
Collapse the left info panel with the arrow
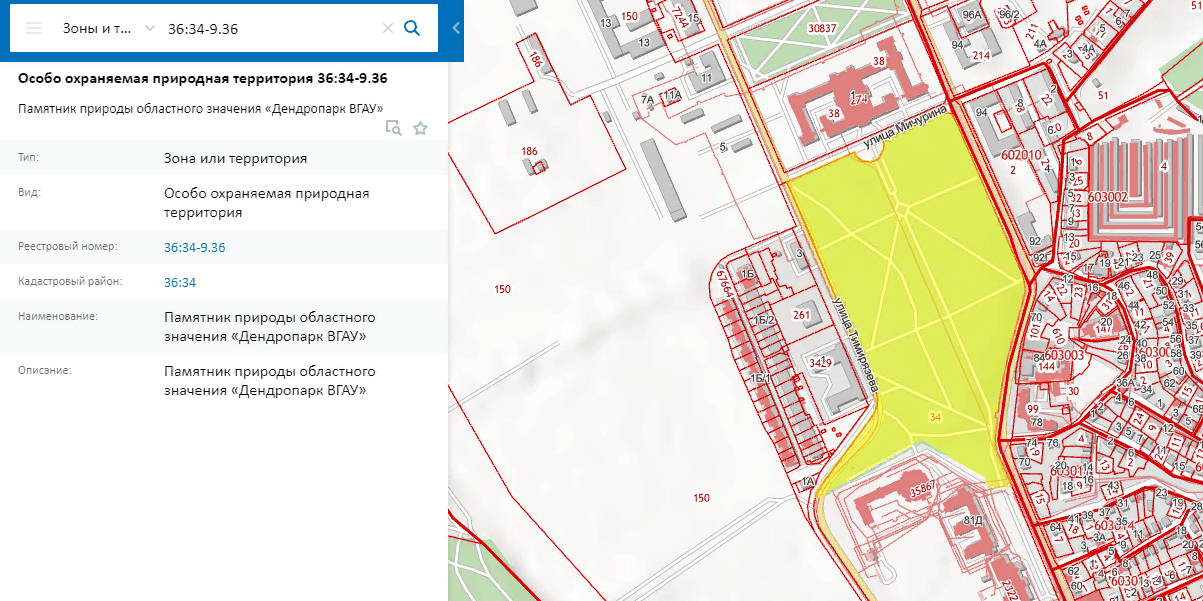pyautogui.click(x=456, y=28)
